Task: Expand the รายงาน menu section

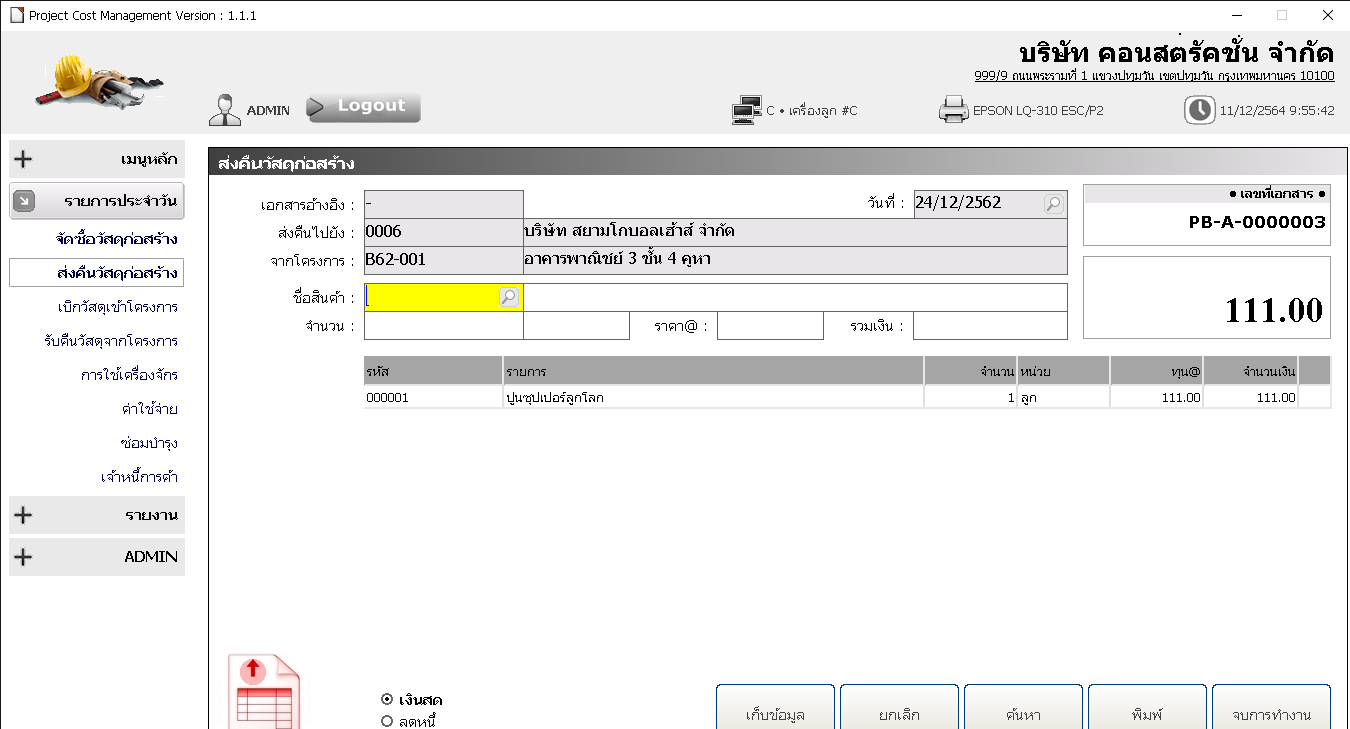Action: pyautogui.click(x=97, y=515)
